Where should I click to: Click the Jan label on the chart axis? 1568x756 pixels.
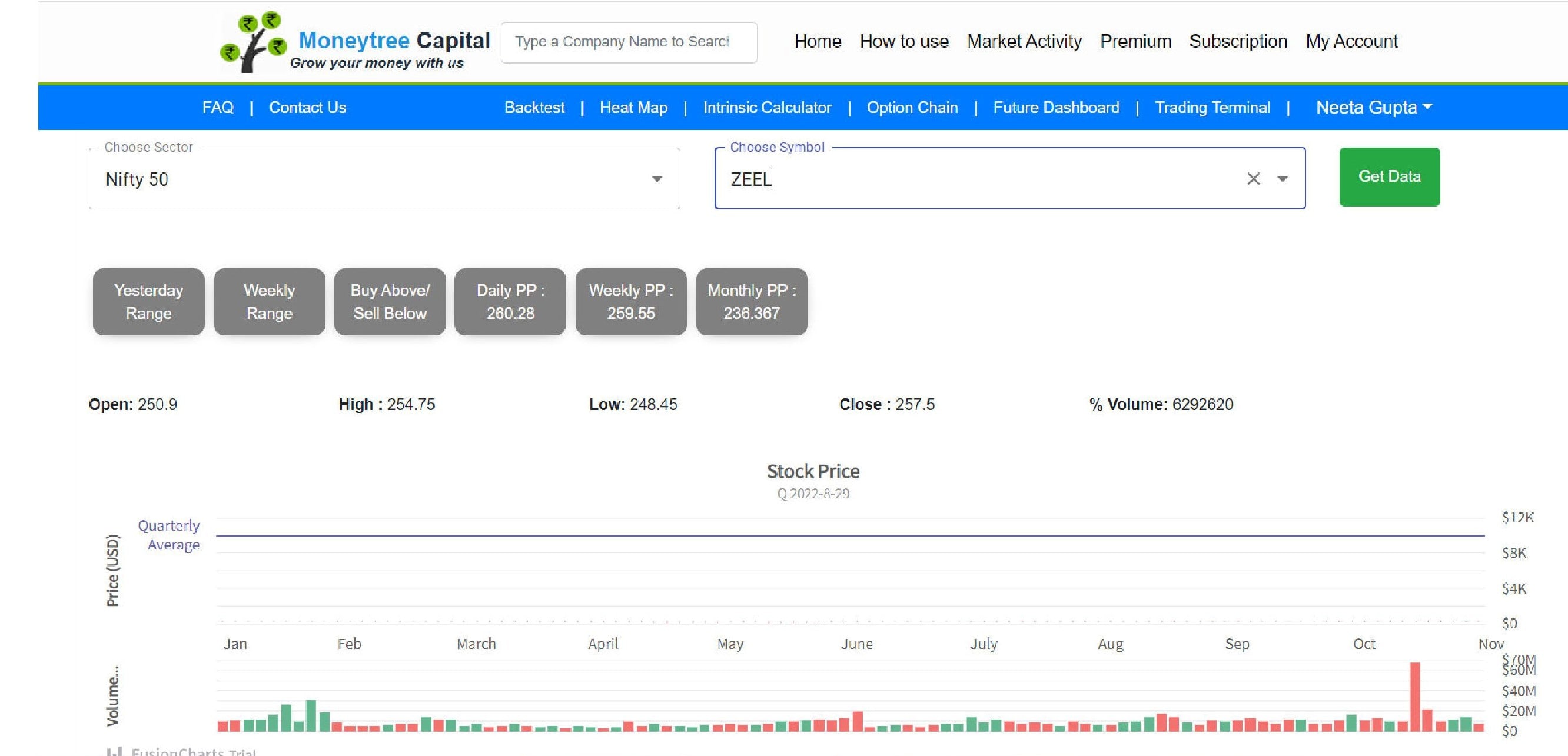235,644
